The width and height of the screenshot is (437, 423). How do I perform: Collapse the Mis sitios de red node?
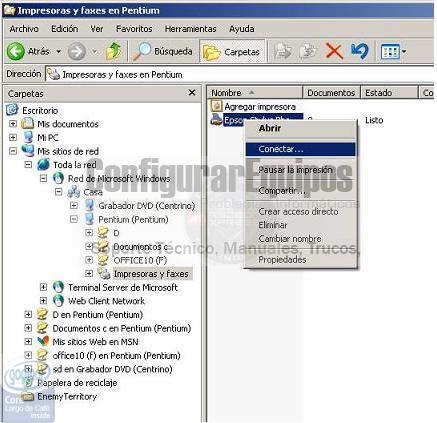(x=13, y=151)
